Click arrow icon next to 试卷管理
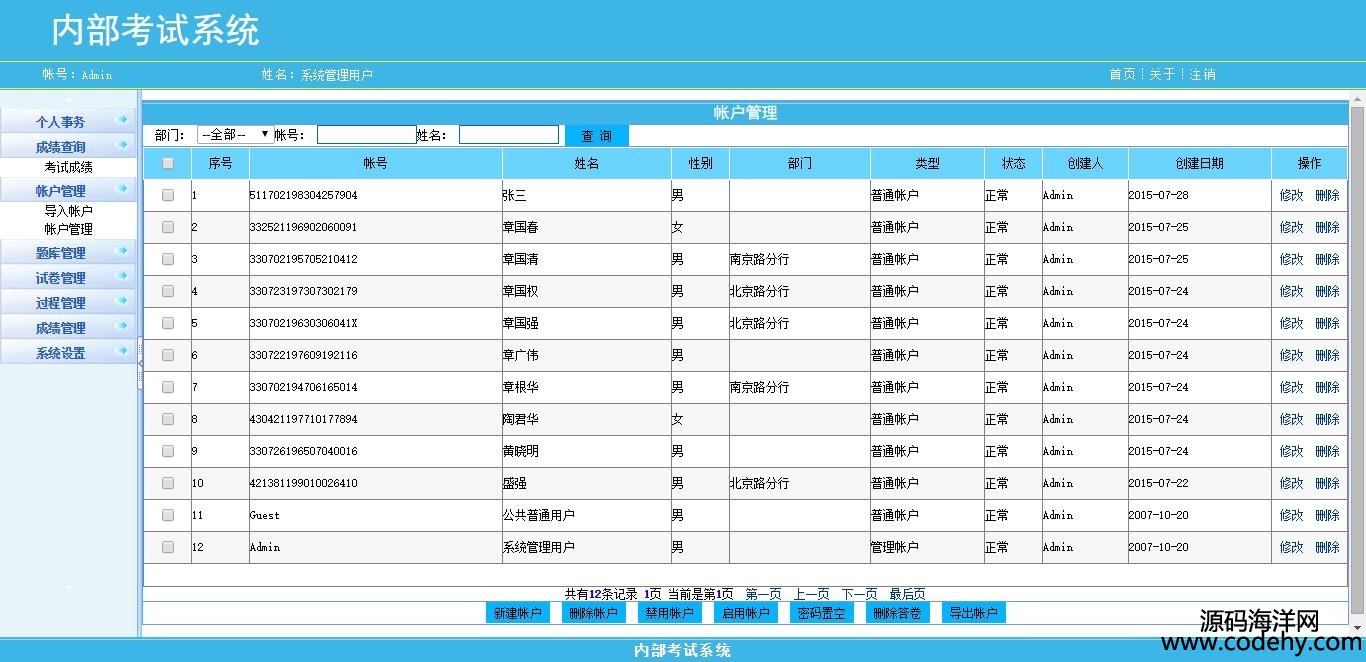The height and width of the screenshot is (662, 1366). click(122, 277)
